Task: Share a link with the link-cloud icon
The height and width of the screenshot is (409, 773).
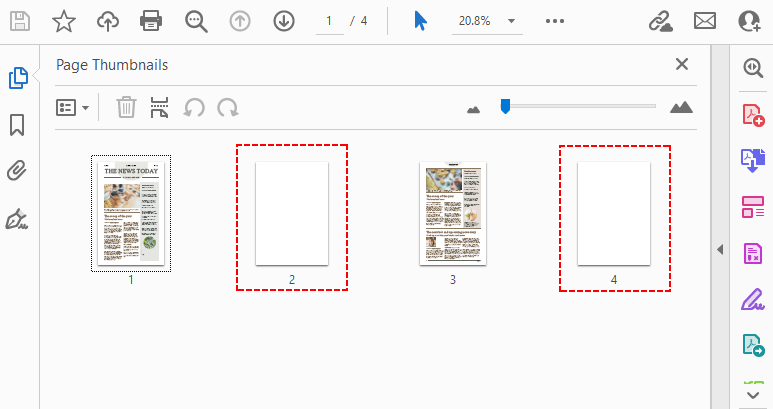Action: pos(660,21)
